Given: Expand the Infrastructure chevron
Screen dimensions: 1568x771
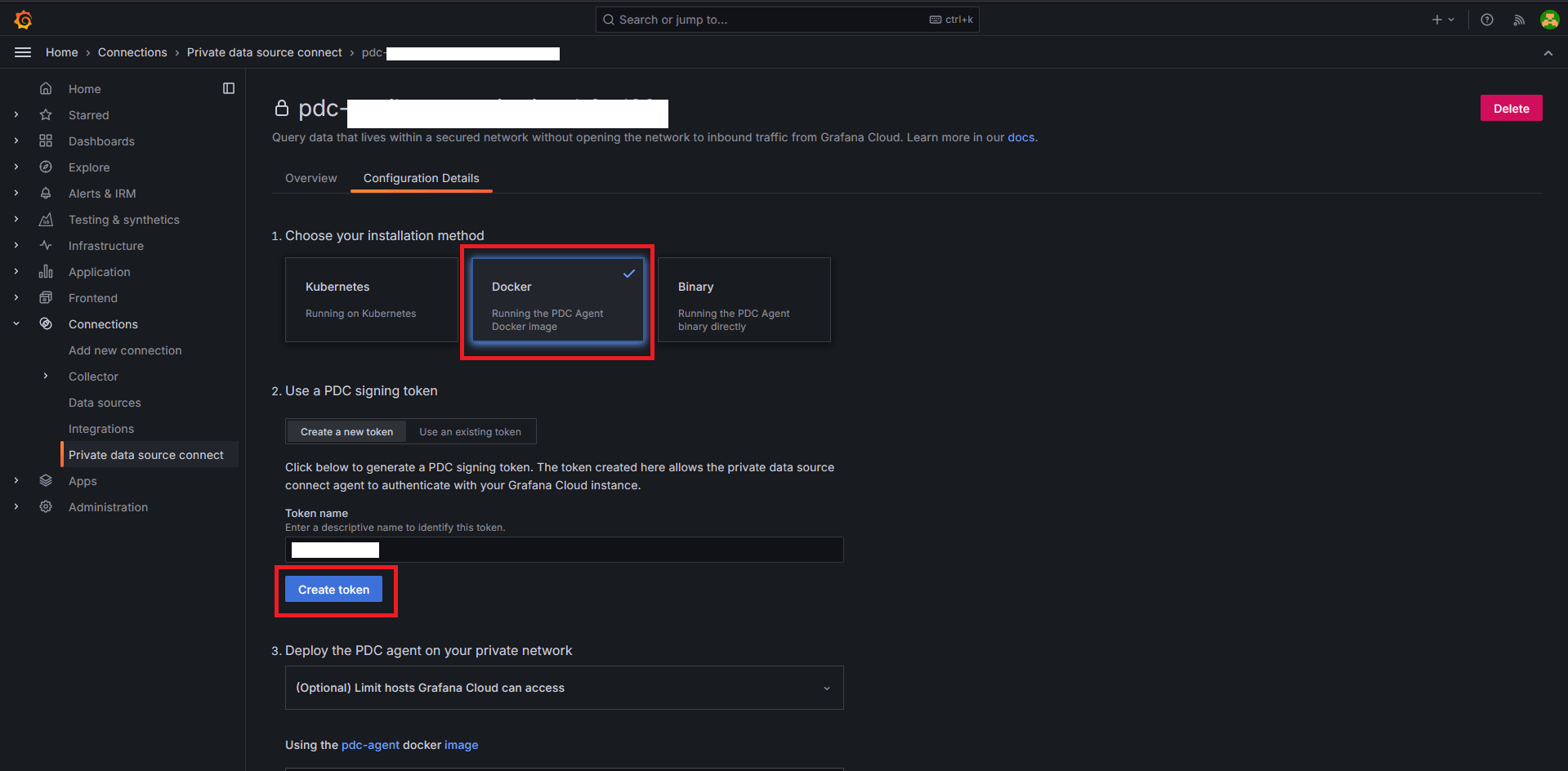Looking at the screenshot, I should click(16, 245).
